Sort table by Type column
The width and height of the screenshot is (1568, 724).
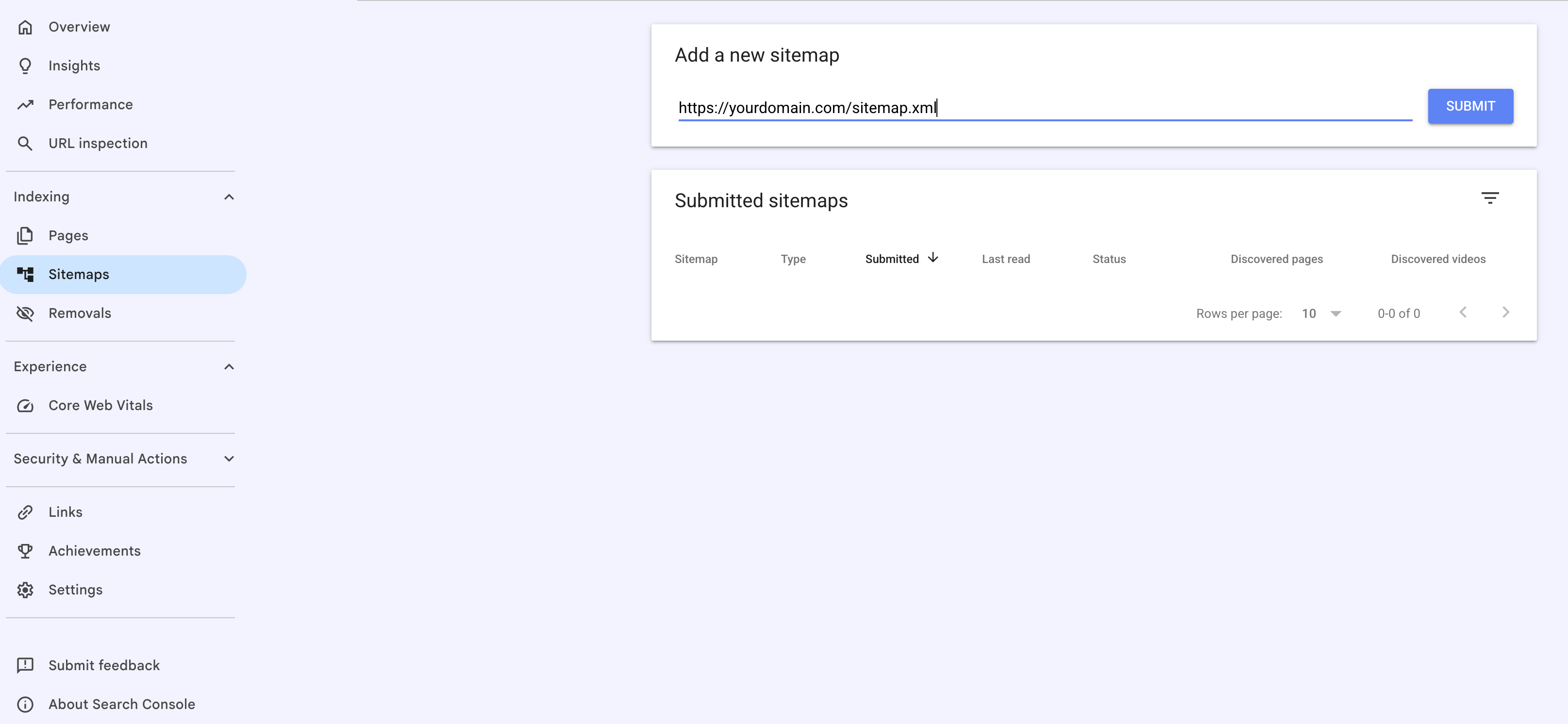point(793,259)
